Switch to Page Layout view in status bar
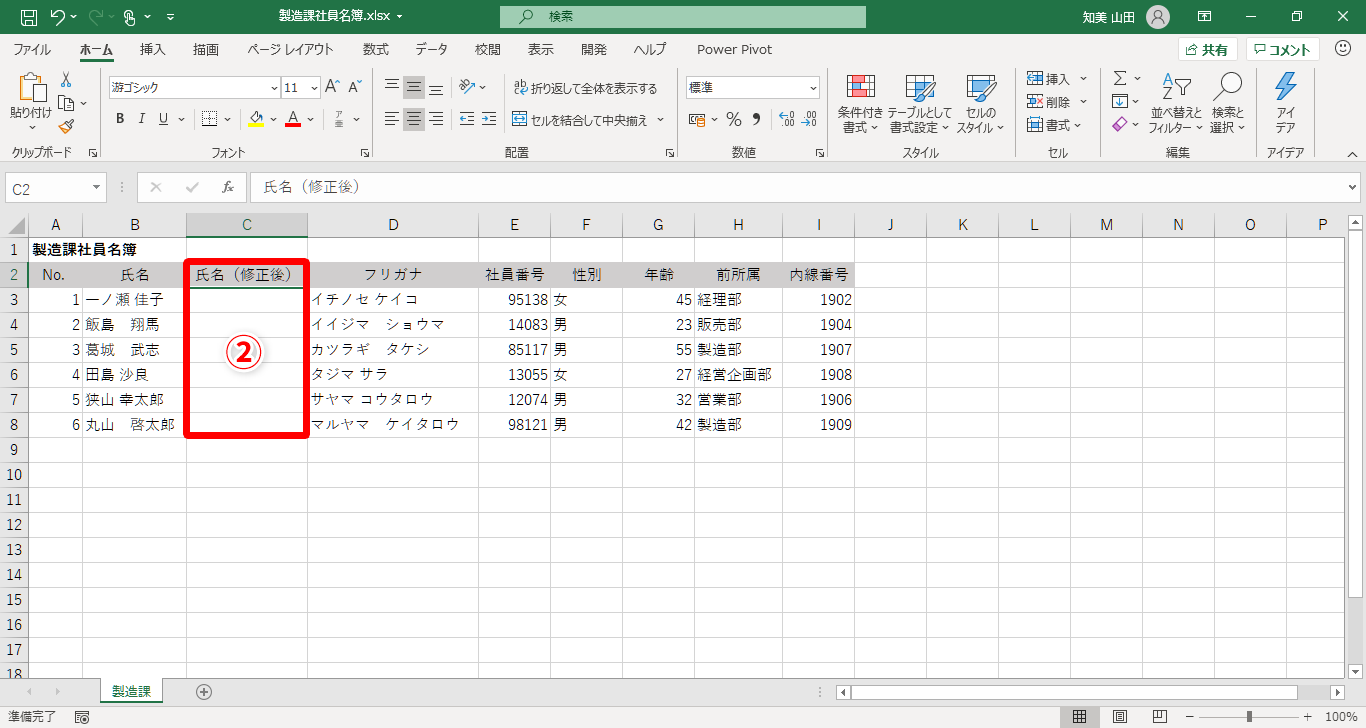Screen dimensions: 1366x728 1120,717
